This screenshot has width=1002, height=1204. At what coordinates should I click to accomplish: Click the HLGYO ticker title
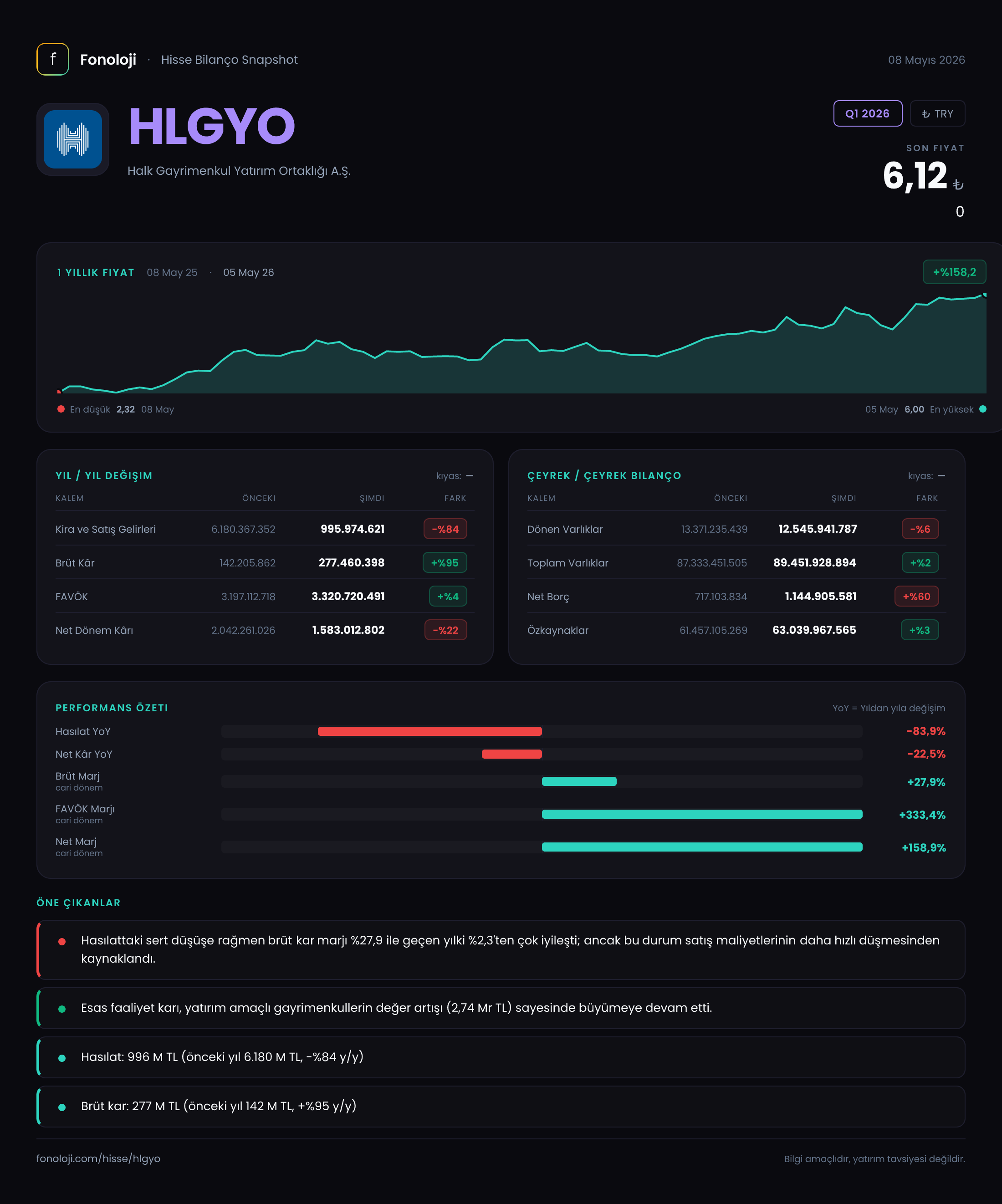(x=212, y=127)
